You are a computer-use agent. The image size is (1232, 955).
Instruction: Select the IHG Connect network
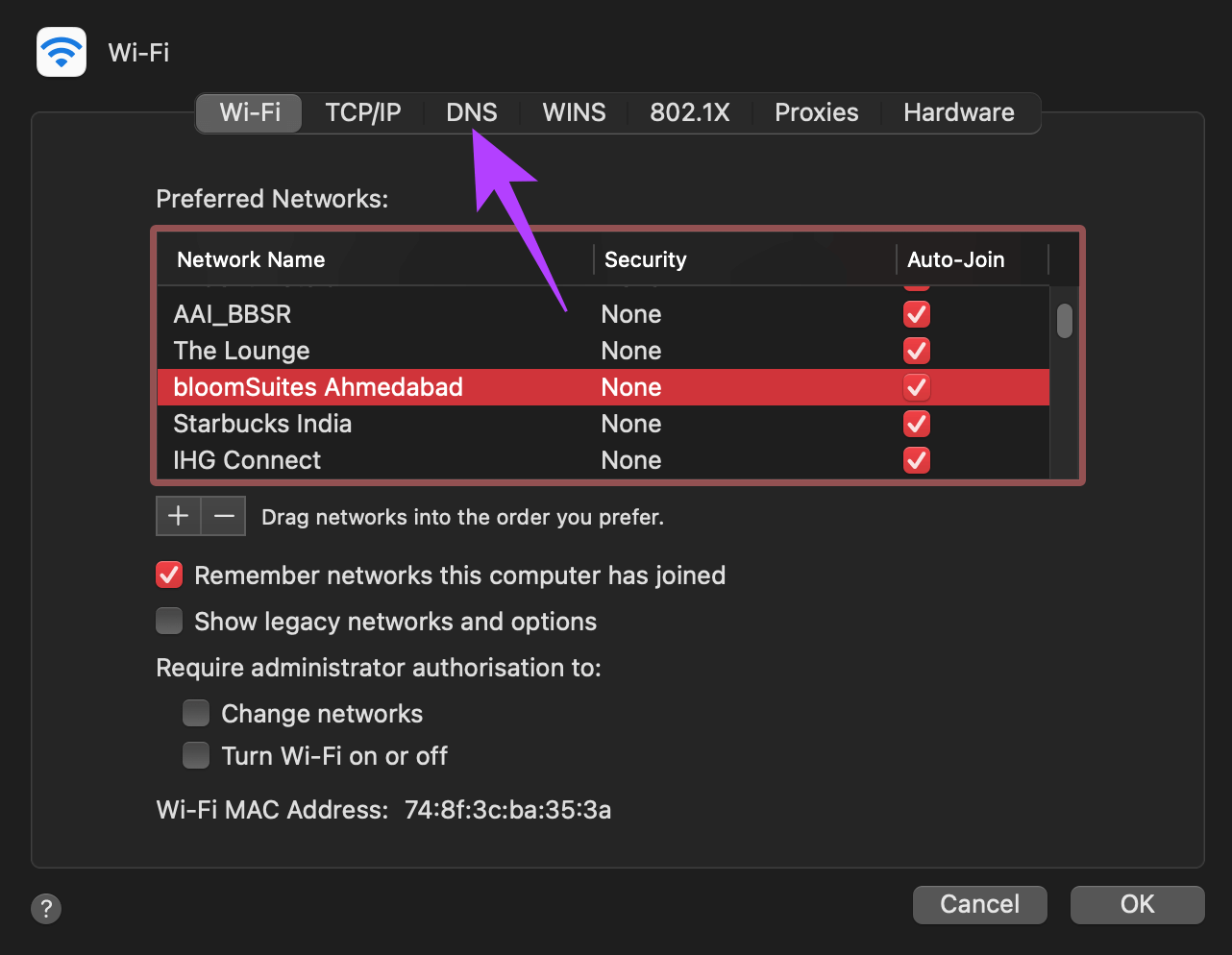(x=604, y=460)
